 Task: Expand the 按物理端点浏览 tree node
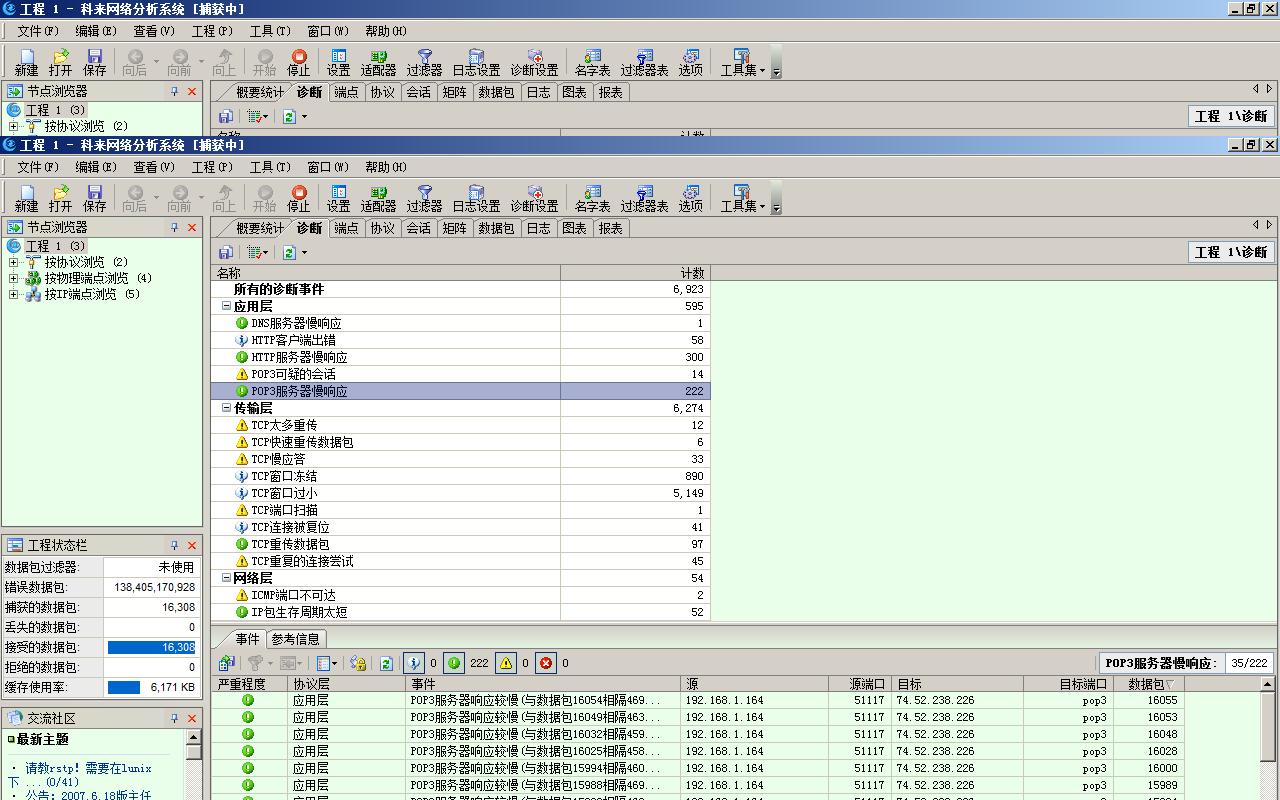pyautogui.click(x=13, y=278)
